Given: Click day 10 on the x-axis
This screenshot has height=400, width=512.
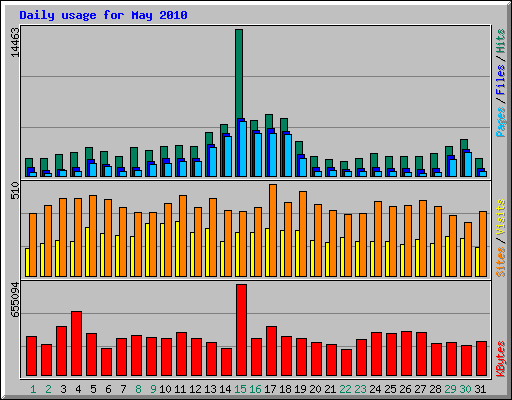Looking at the screenshot, I should (x=165, y=389).
